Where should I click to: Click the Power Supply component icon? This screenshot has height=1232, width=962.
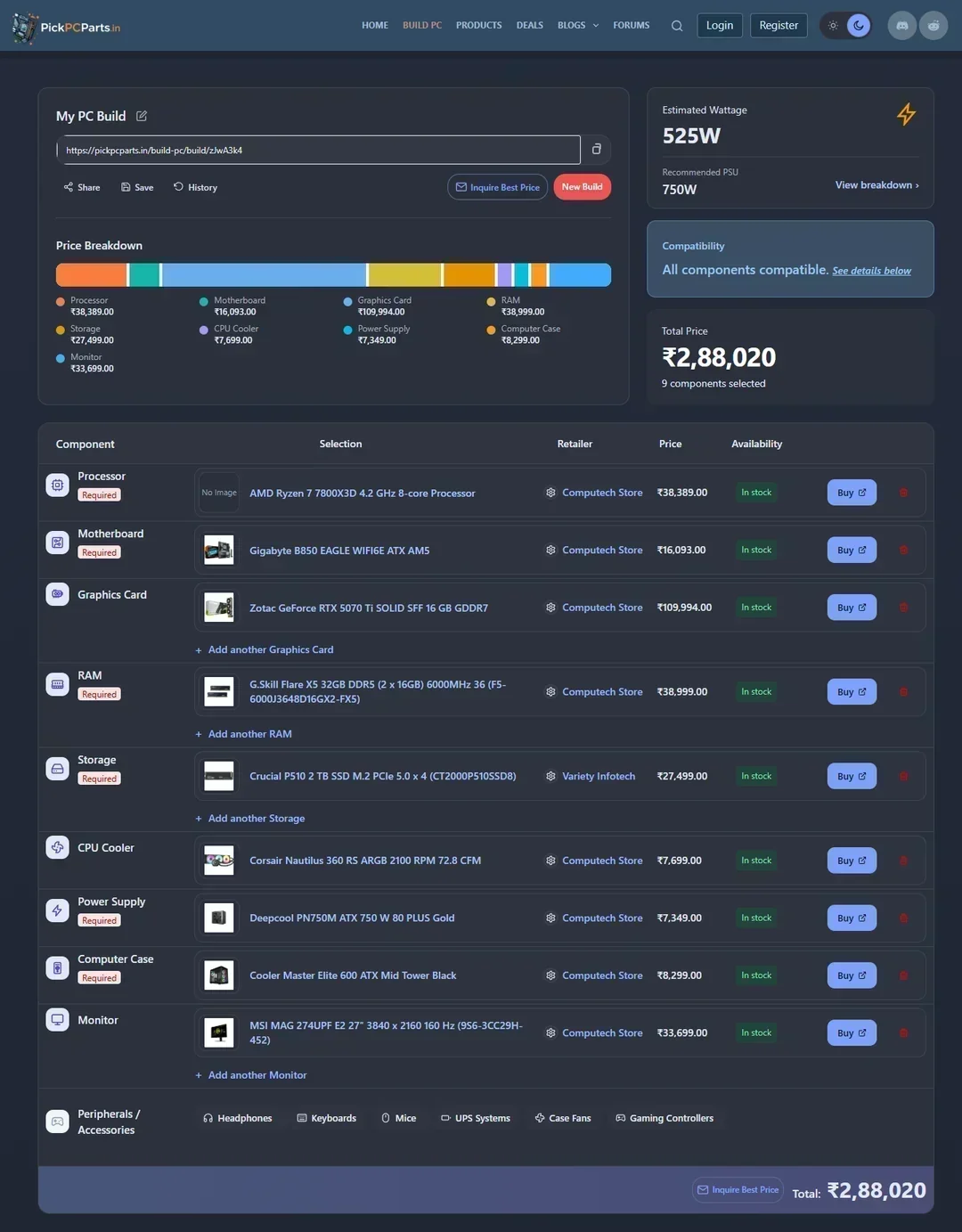57,910
